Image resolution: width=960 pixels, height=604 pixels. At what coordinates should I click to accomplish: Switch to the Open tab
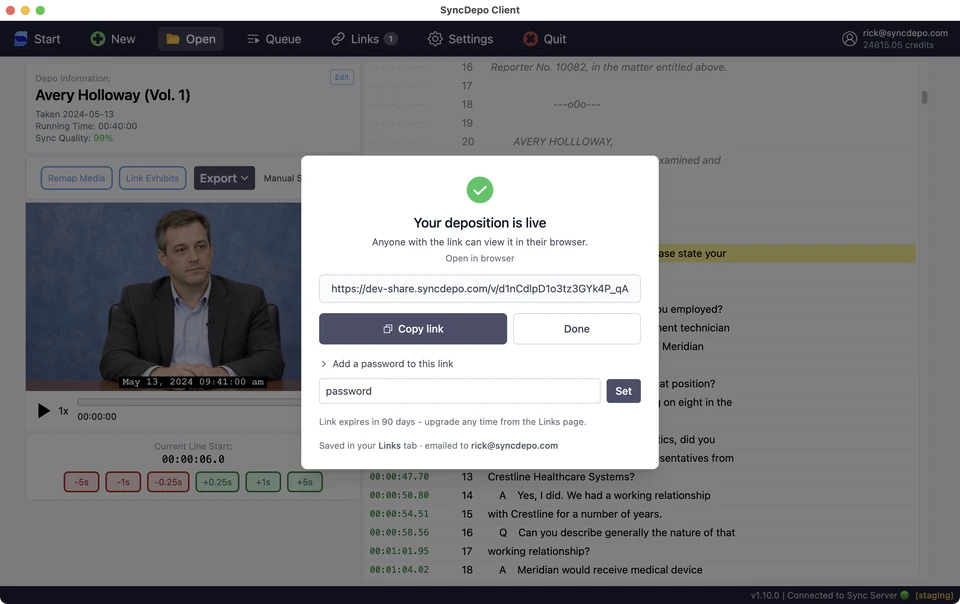(x=191, y=39)
